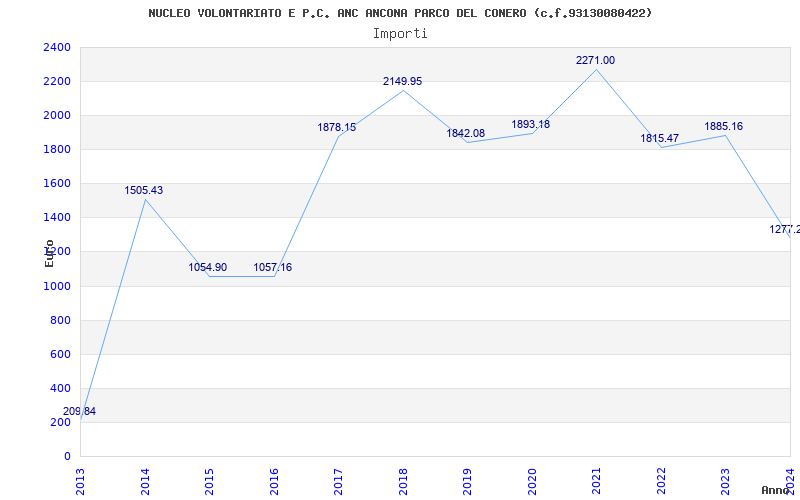Click the y-axis value 600
800x500 pixels.
pos(61,355)
